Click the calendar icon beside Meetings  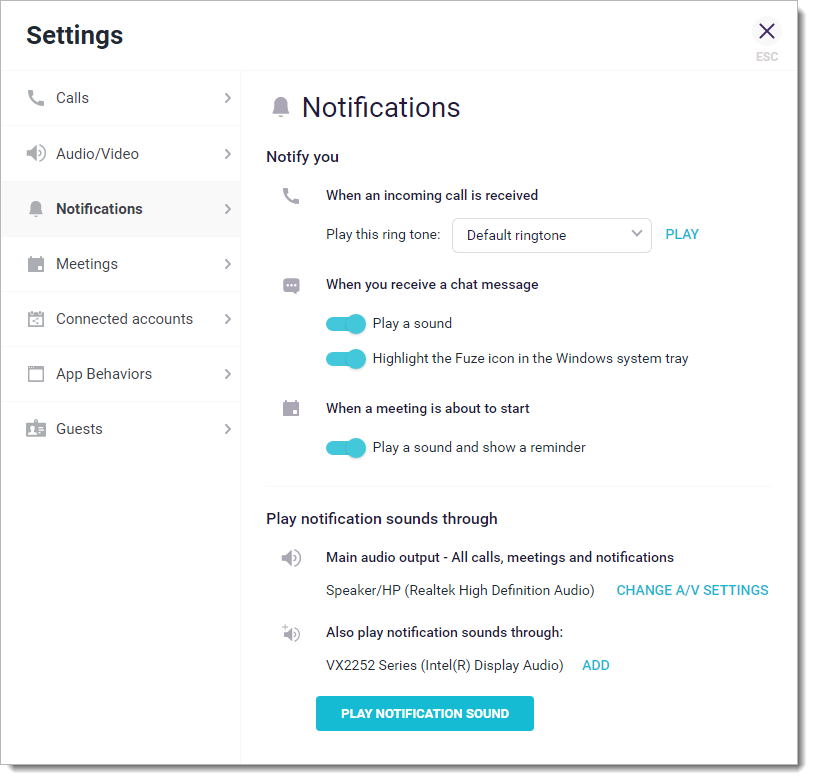pyautogui.click(x=36, y=264)
